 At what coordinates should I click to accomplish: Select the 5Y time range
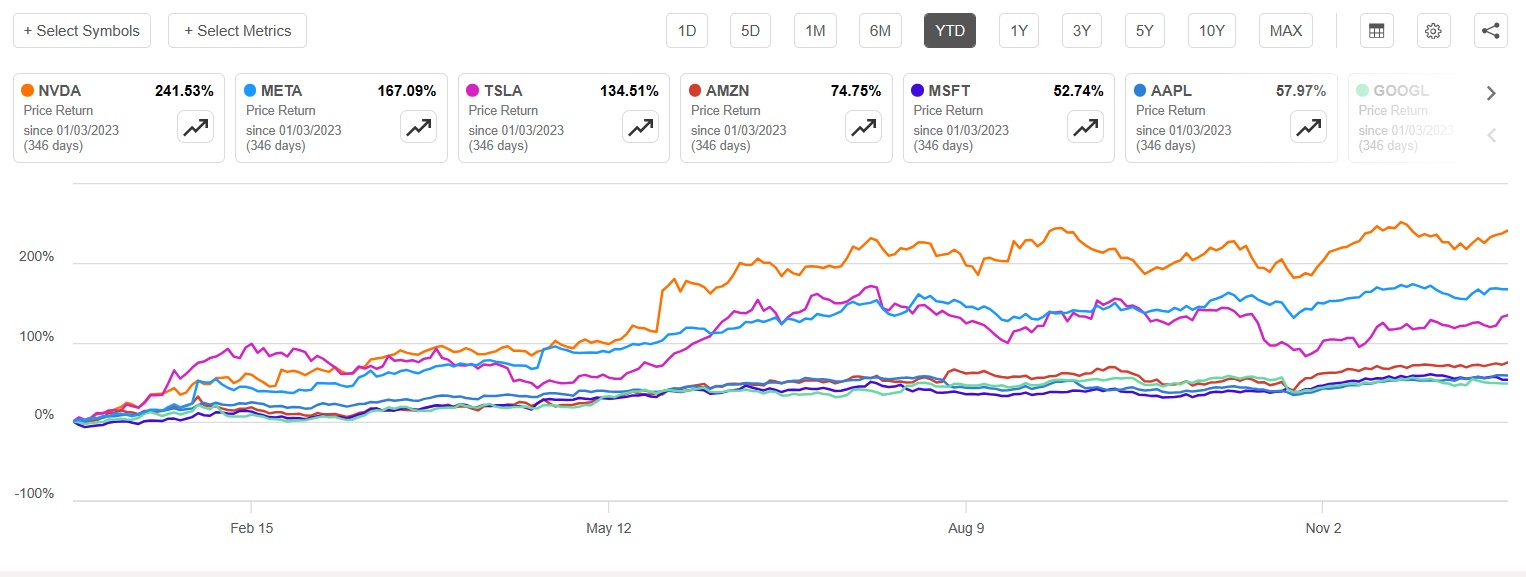click(1145, 31)
